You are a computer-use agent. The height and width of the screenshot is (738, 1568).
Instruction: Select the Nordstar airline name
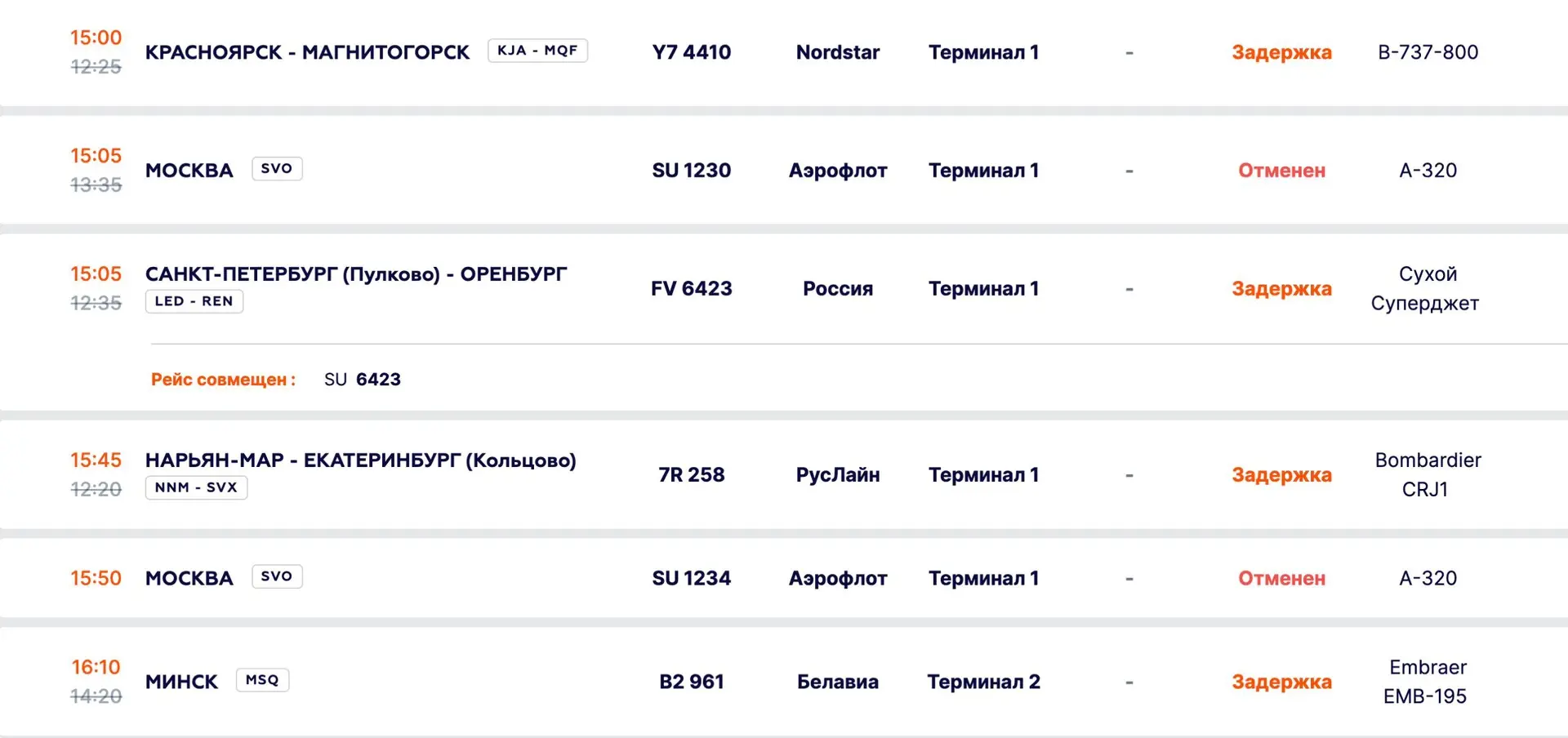837,52
